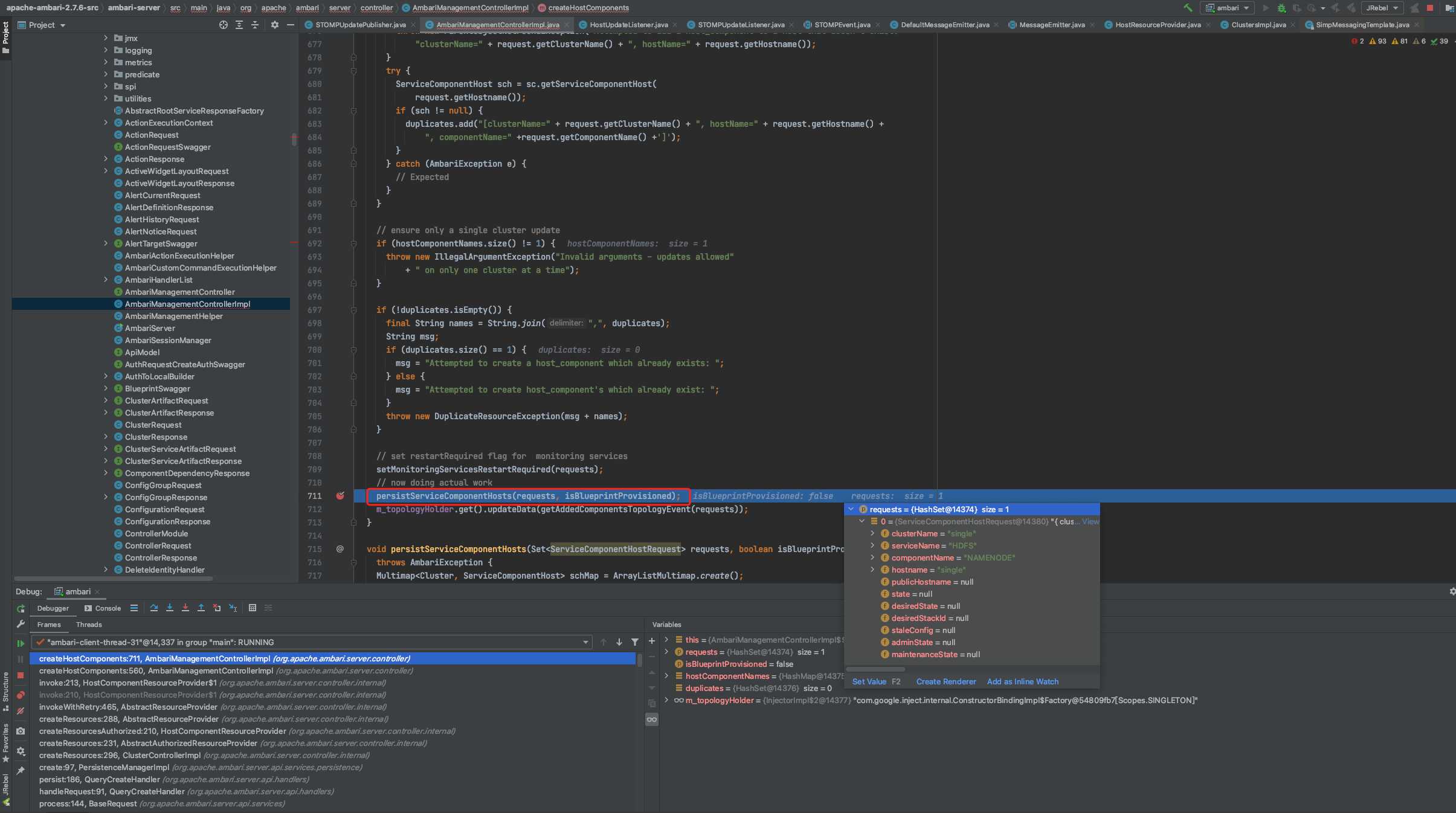Toggle Show Execution Point list icon

coord(134,608)
